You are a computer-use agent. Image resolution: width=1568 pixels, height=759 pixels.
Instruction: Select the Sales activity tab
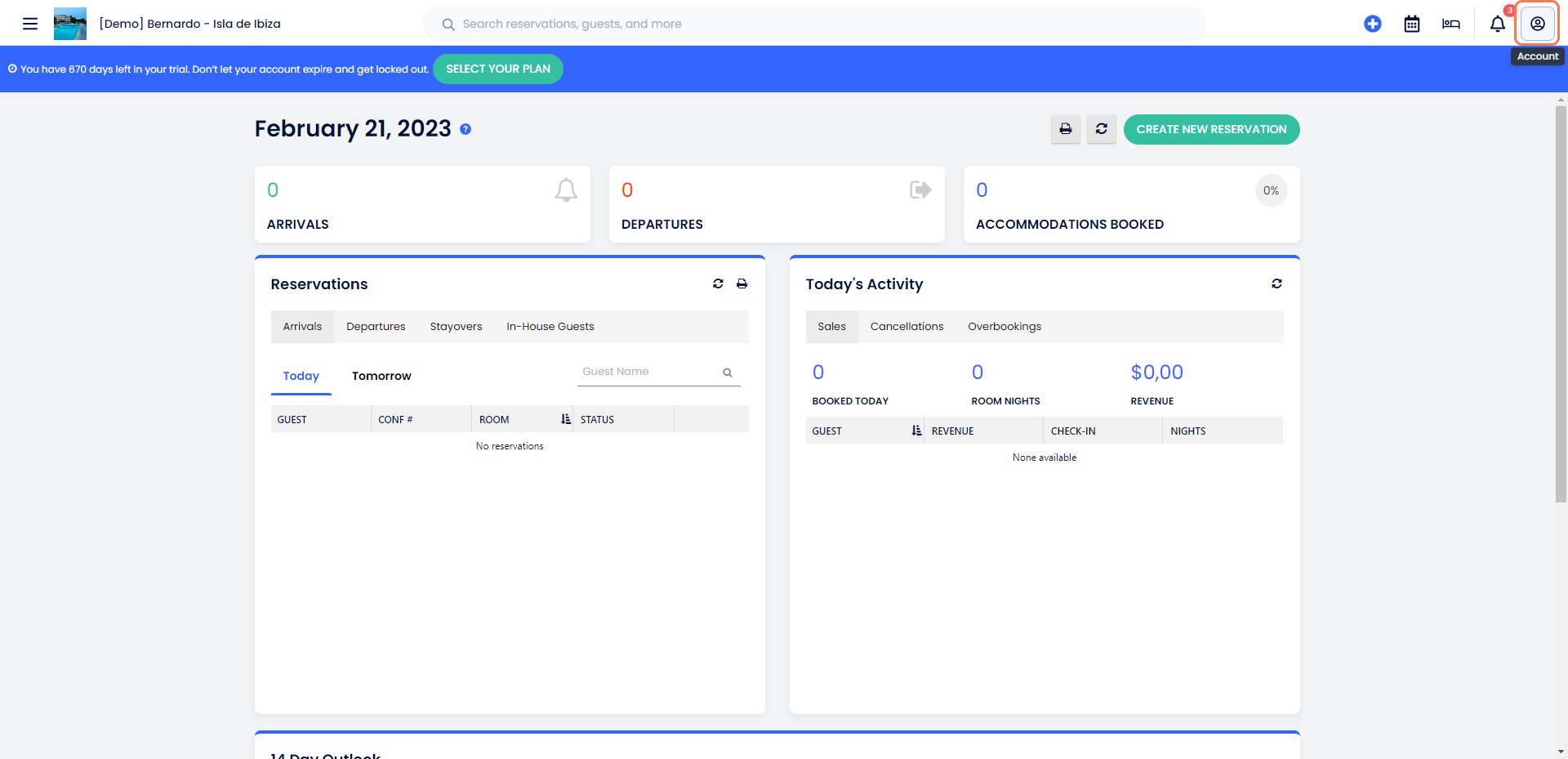tap(831, 326)
